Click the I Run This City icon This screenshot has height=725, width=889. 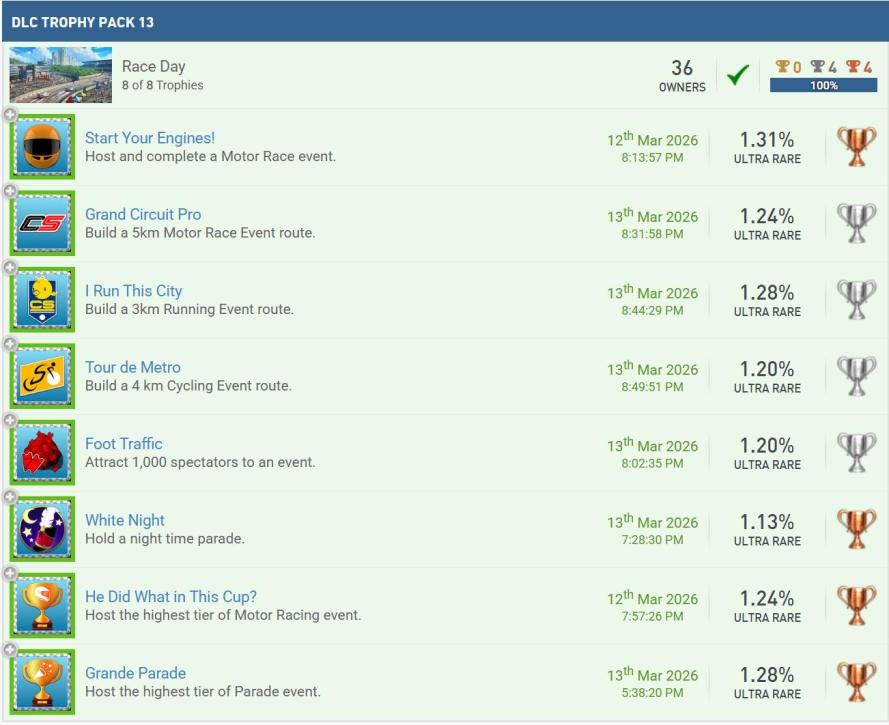42,300
